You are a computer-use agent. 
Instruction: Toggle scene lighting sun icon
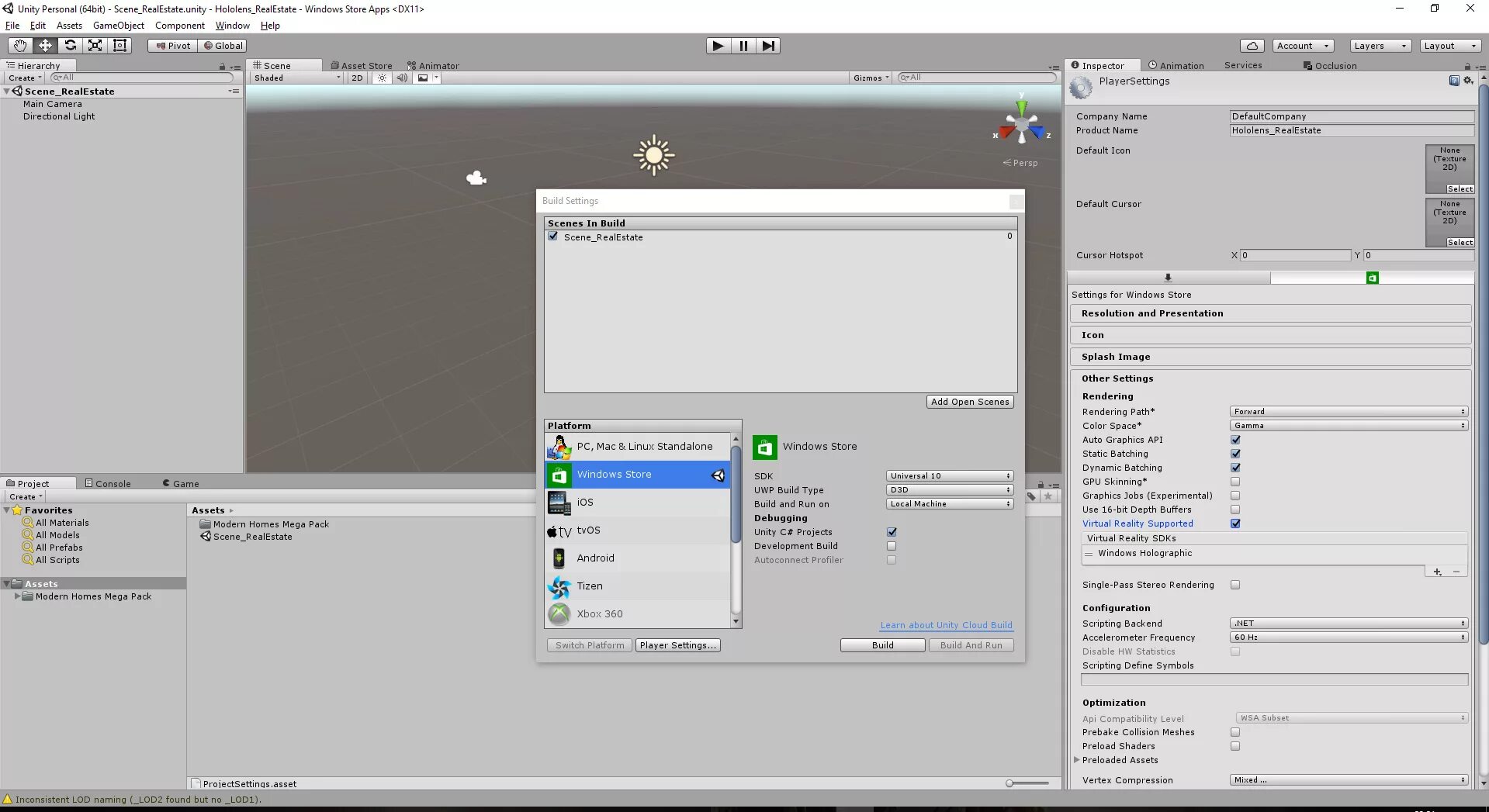coord(382,78)
